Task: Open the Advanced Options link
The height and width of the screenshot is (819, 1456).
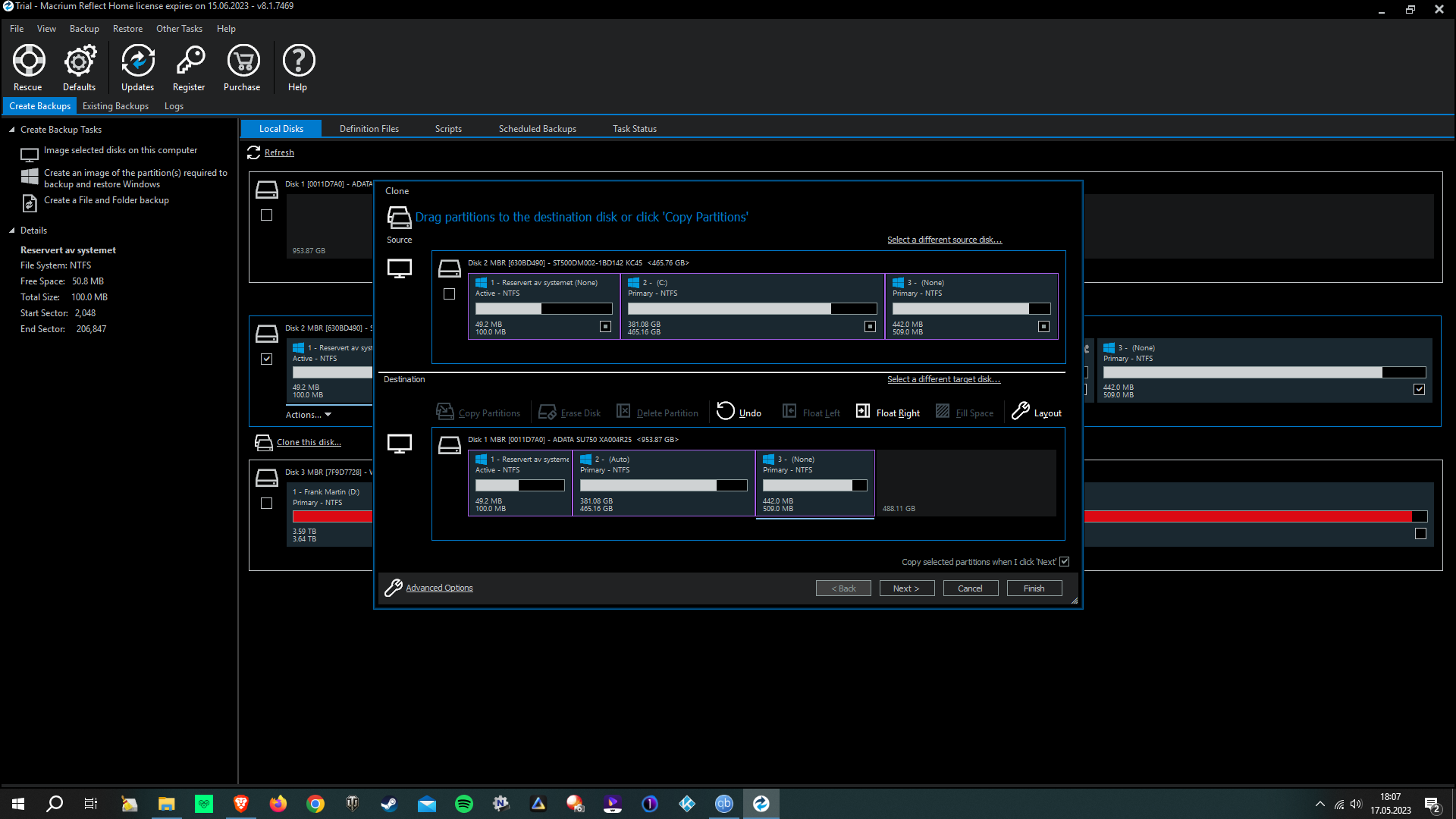Action: point(439,588)
